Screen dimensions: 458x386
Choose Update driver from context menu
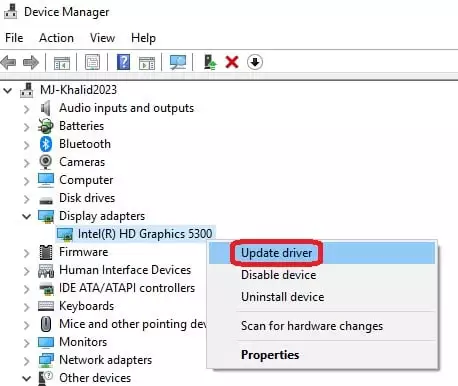click(x=322, y=253)
